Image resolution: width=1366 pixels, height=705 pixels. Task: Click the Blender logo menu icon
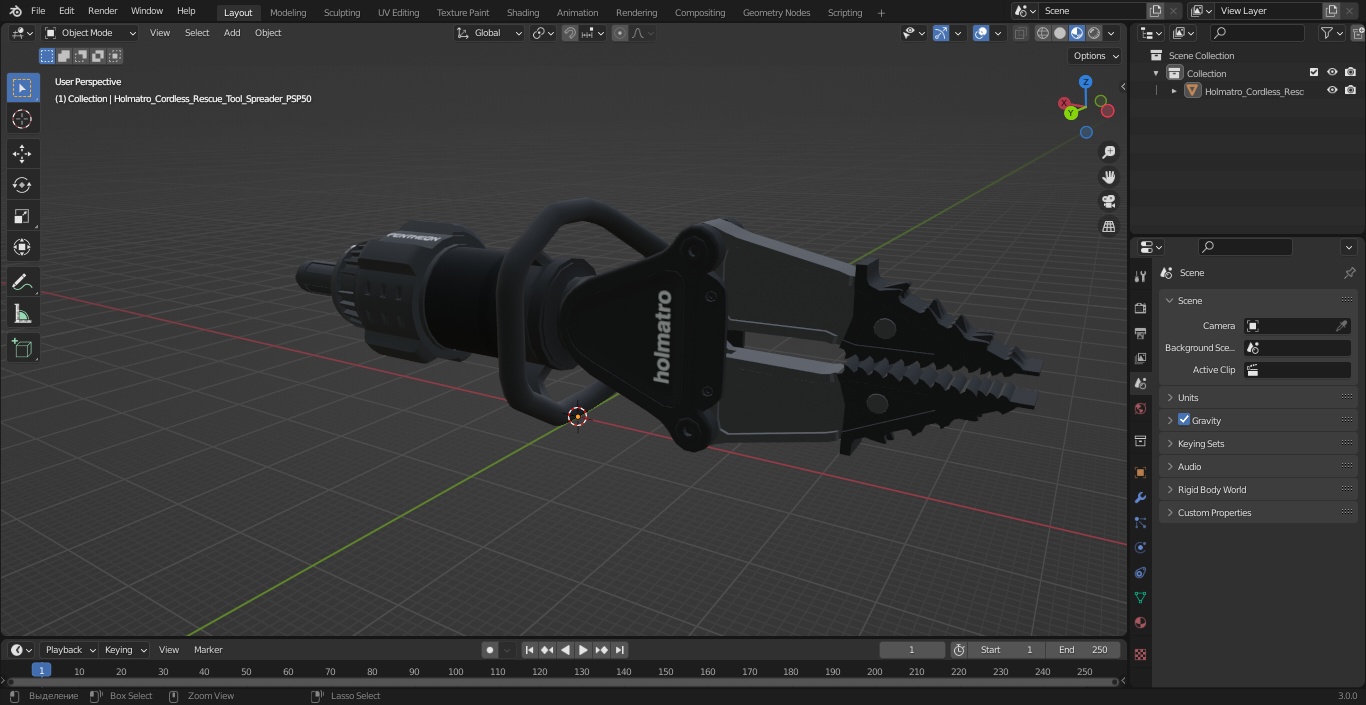pyautogui.click(x=15, y=11)
